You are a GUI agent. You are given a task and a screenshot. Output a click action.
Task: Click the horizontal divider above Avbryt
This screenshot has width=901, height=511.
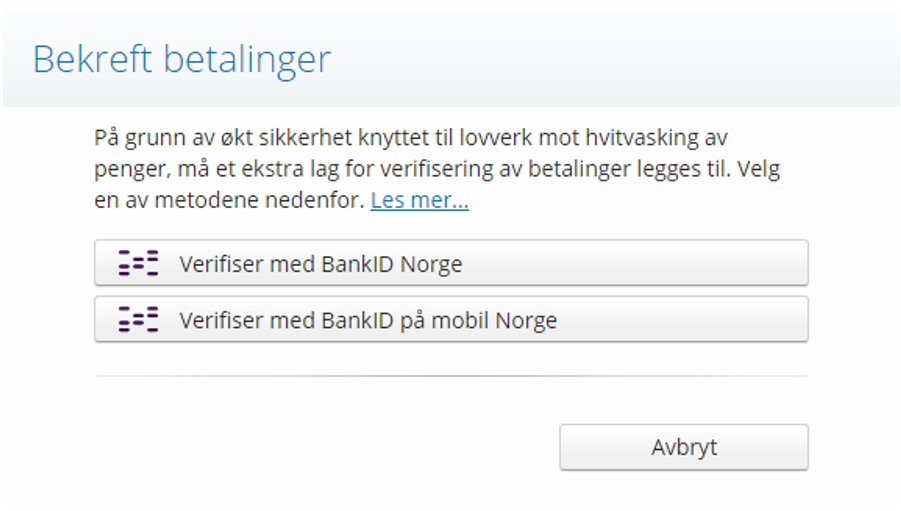click(x=450, y=376)
